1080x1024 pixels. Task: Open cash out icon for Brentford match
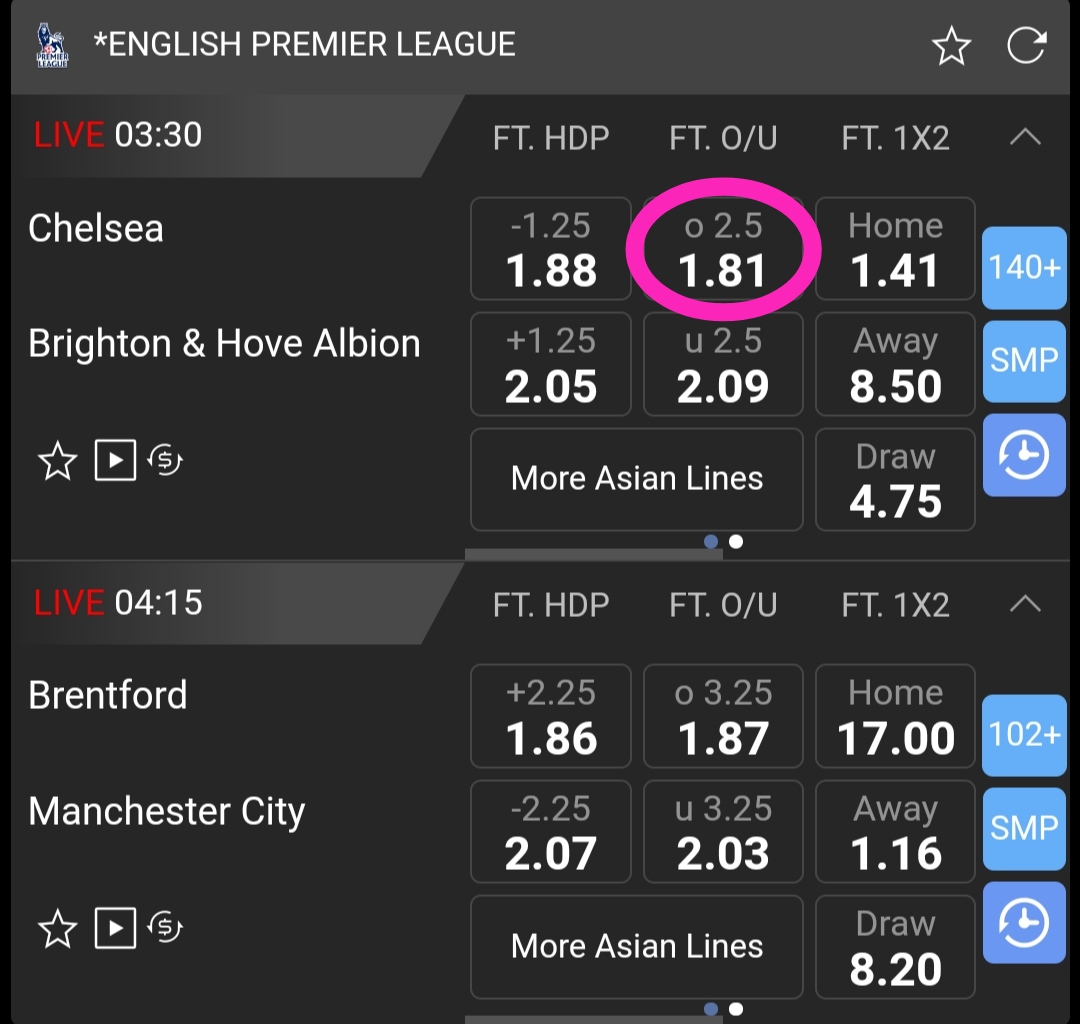(165, 929)
